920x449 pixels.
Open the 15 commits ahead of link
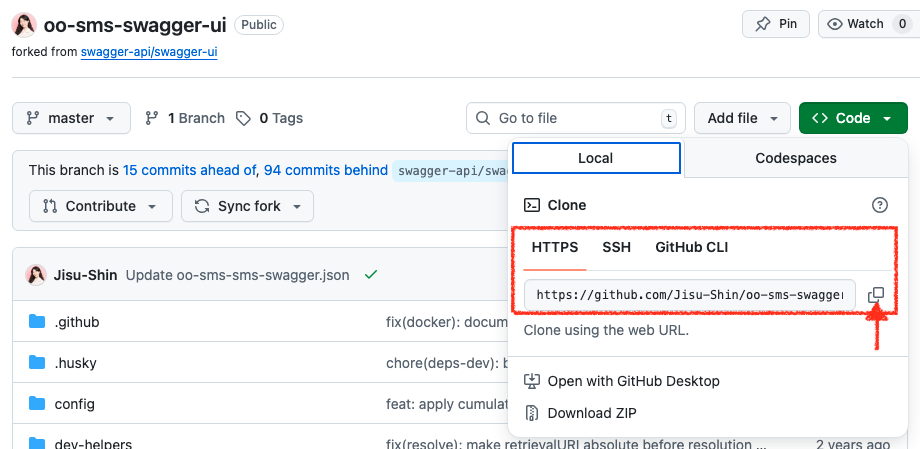click(190, 170)
